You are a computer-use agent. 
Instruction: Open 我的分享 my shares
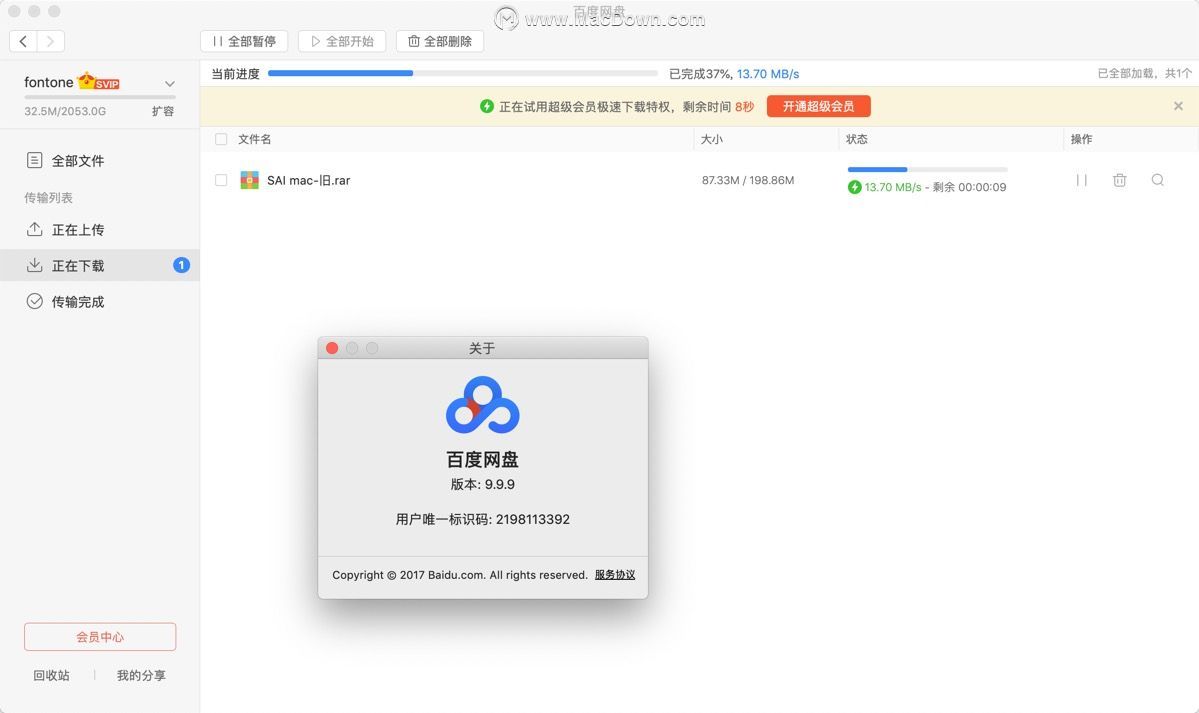point(141,676)
